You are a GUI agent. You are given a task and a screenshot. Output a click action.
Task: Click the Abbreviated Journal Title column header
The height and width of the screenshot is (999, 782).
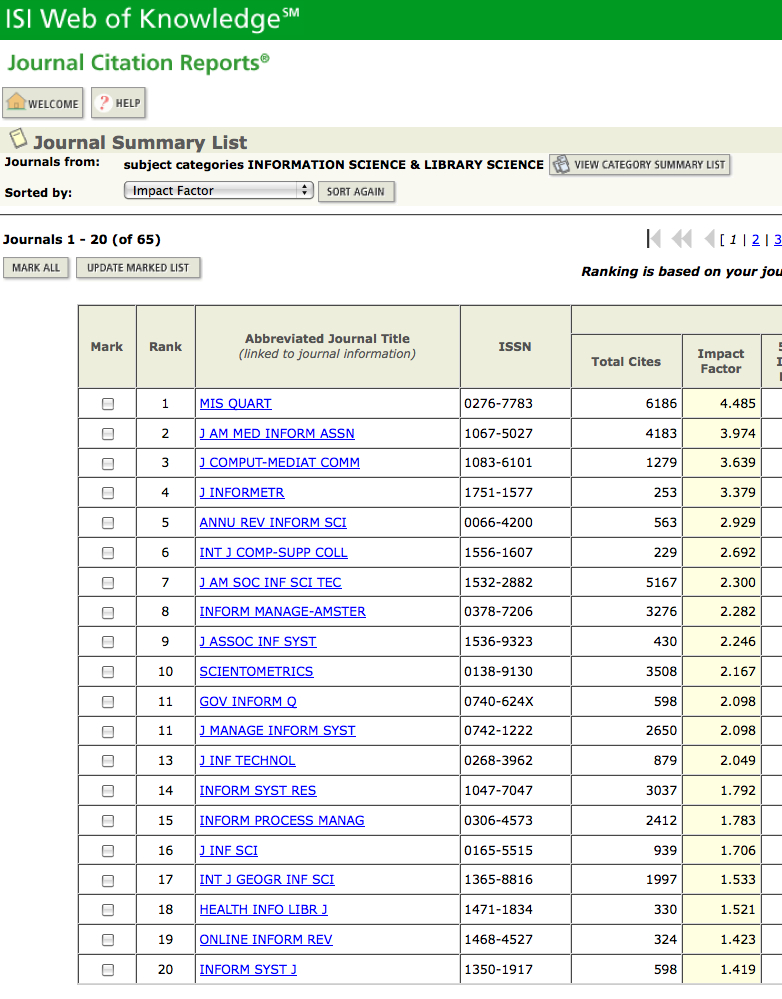coord(328,346)
